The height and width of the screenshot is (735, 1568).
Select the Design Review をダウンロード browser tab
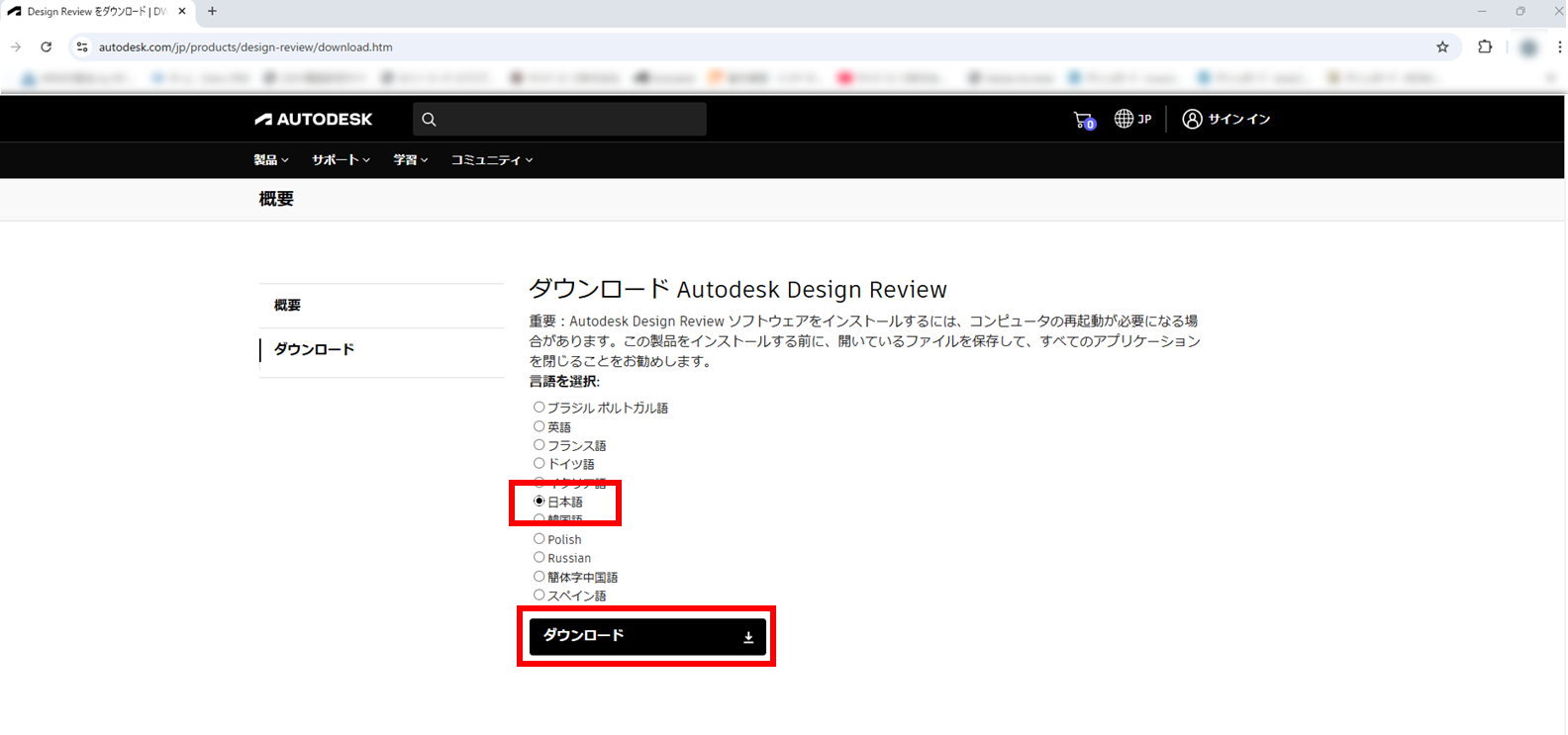coord(97,12)
